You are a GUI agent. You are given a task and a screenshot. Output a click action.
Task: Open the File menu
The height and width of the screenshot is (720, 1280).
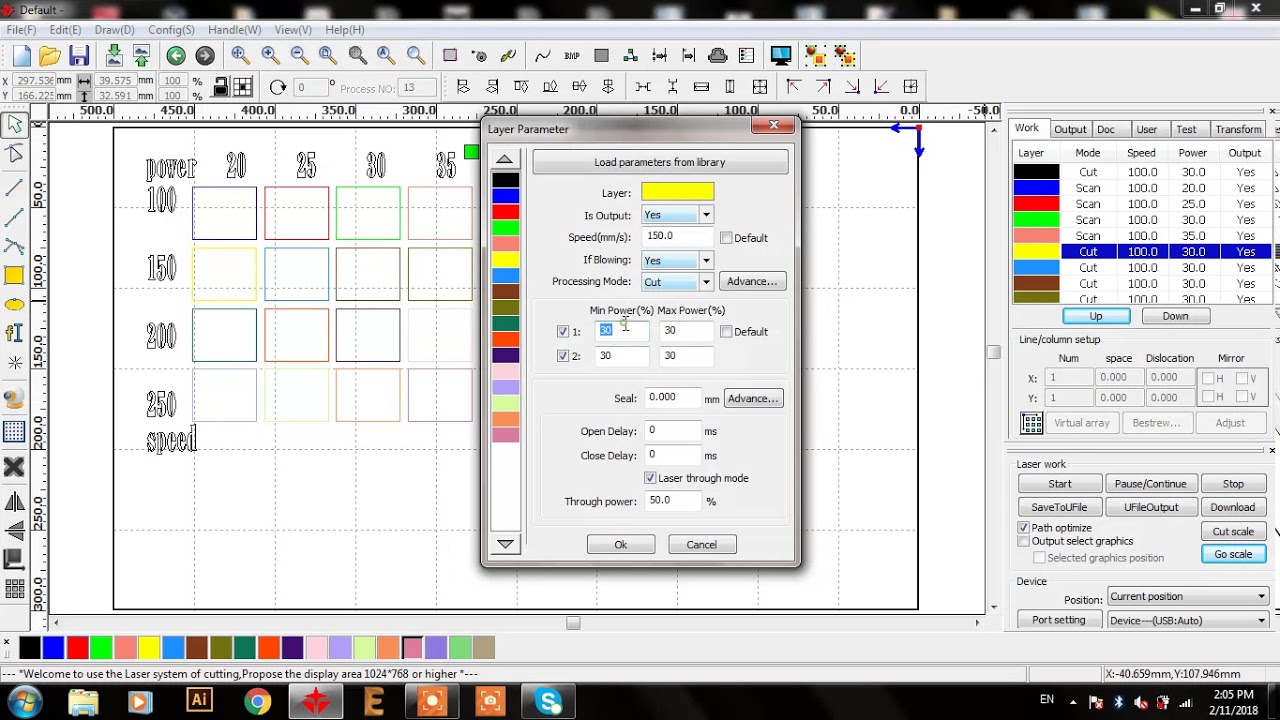click(21, 30)
